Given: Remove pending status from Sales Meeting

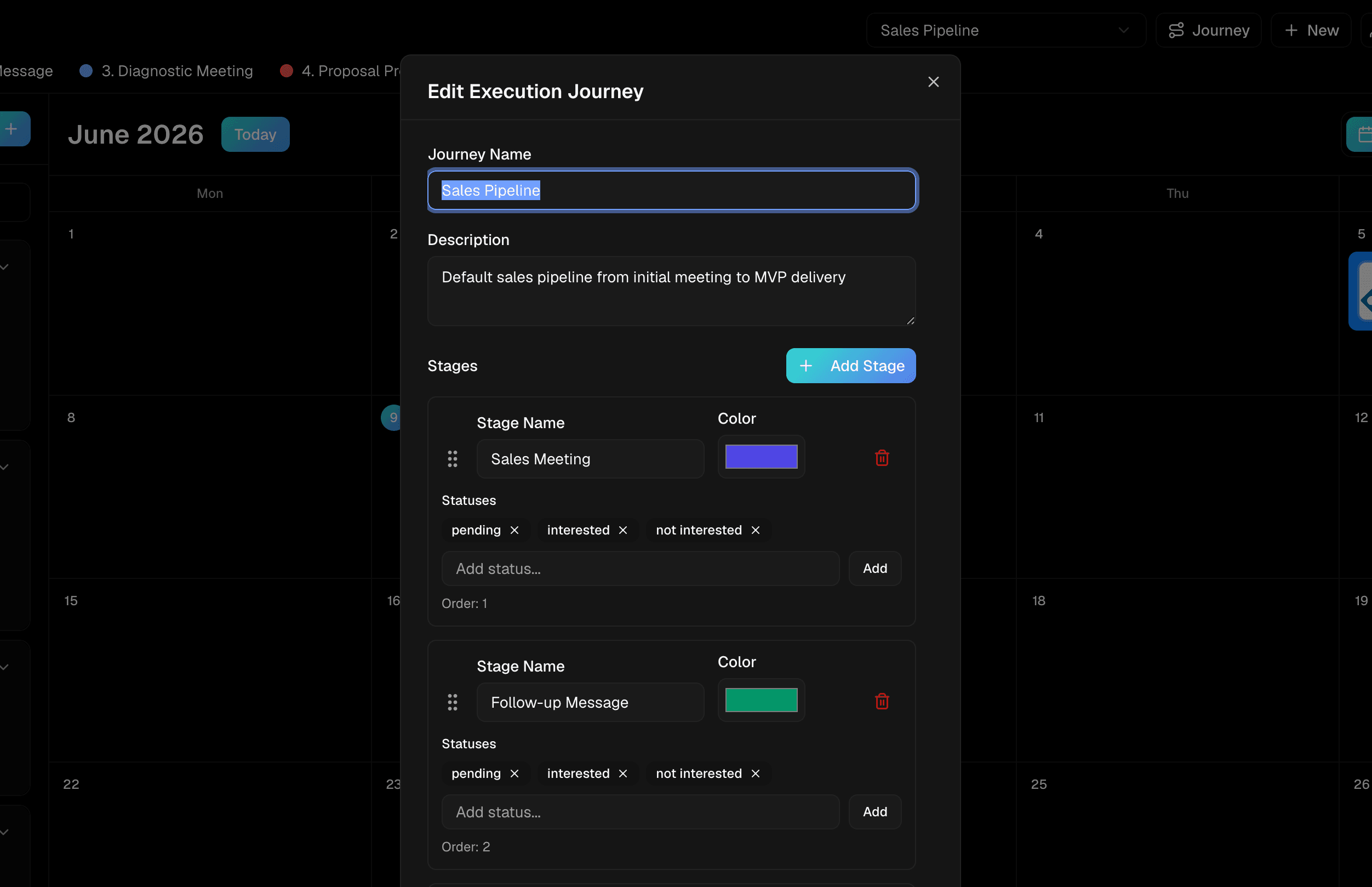Looking at the screenshot, I should [x=514, y=530].
